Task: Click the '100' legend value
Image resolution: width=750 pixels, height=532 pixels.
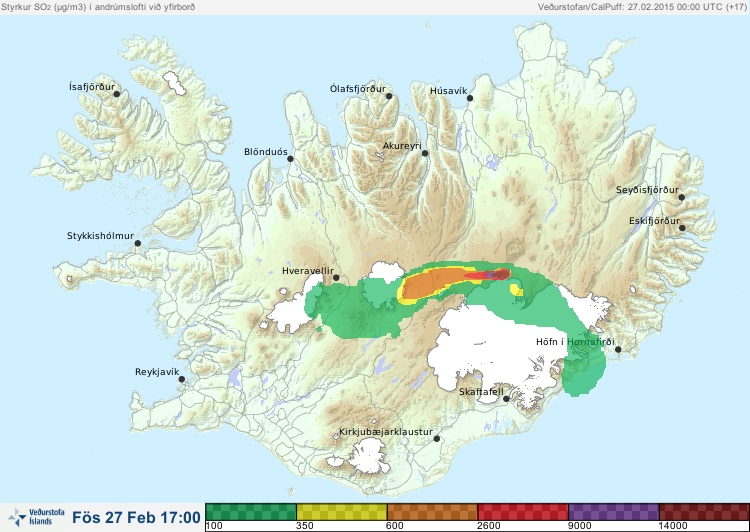Action: (x=214, y=526)
